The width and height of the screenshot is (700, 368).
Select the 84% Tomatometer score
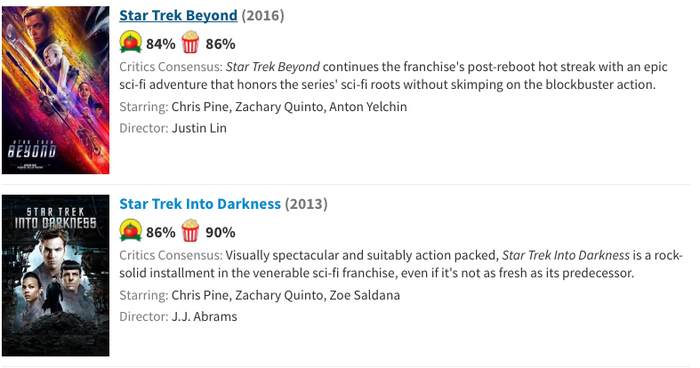[x=160, y=44]
